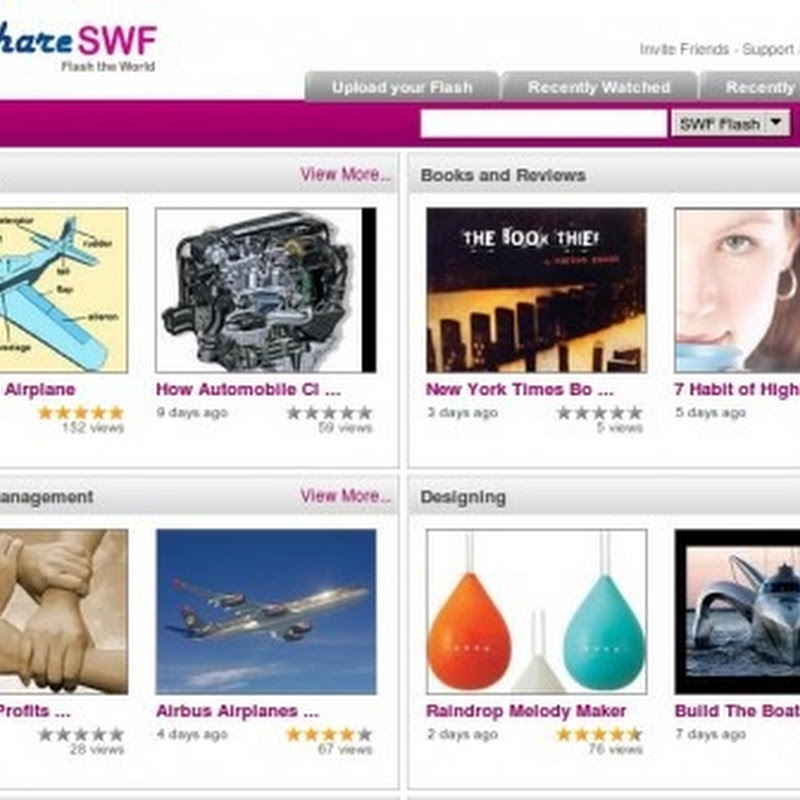Open the Support link
Screen dimensions: 800x800
(768, 49)
